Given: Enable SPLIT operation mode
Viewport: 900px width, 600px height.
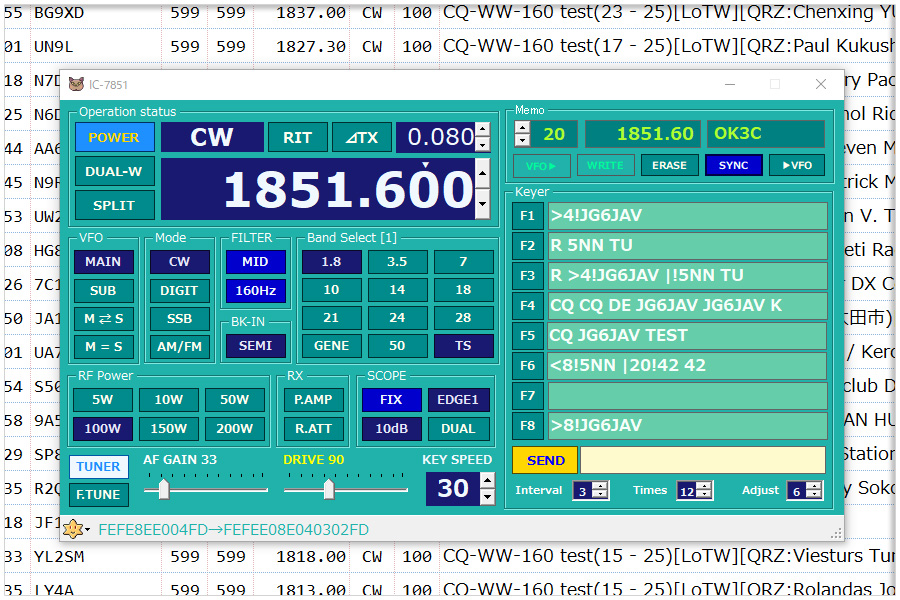Looking at the screenshot, I should click(x=114, y=205).
